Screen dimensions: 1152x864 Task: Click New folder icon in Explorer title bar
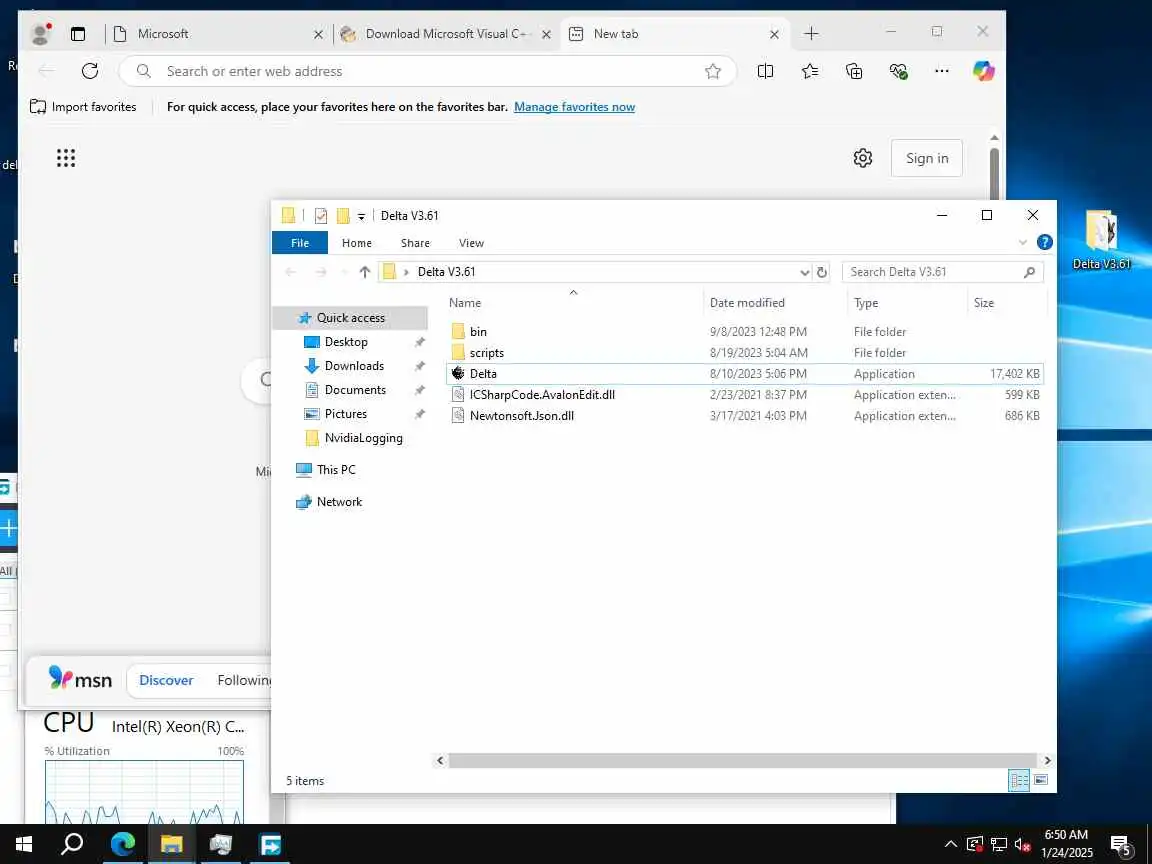pos(343,215)
